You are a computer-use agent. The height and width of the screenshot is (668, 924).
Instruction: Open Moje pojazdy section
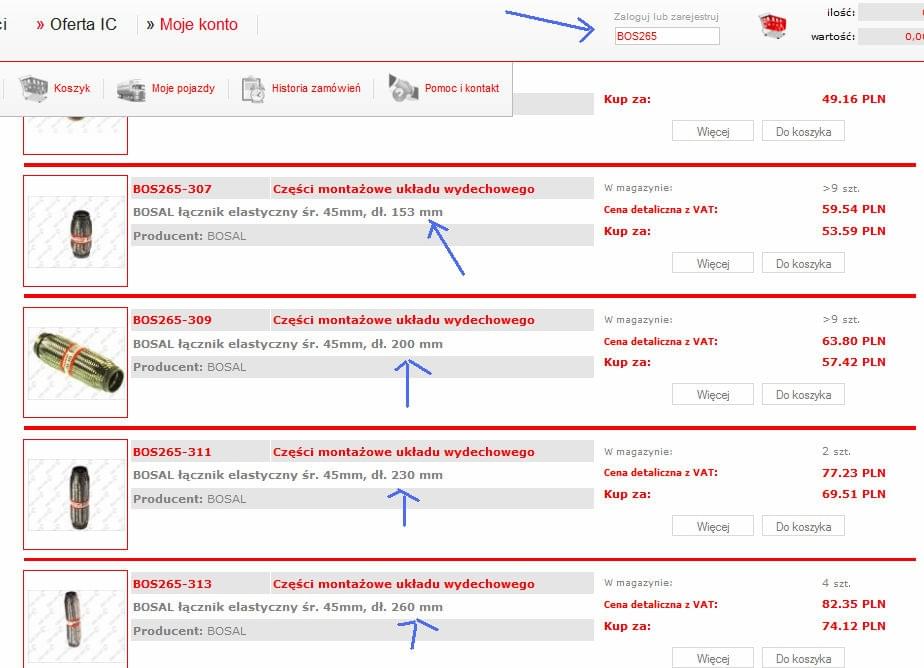(x=183, y=88)
